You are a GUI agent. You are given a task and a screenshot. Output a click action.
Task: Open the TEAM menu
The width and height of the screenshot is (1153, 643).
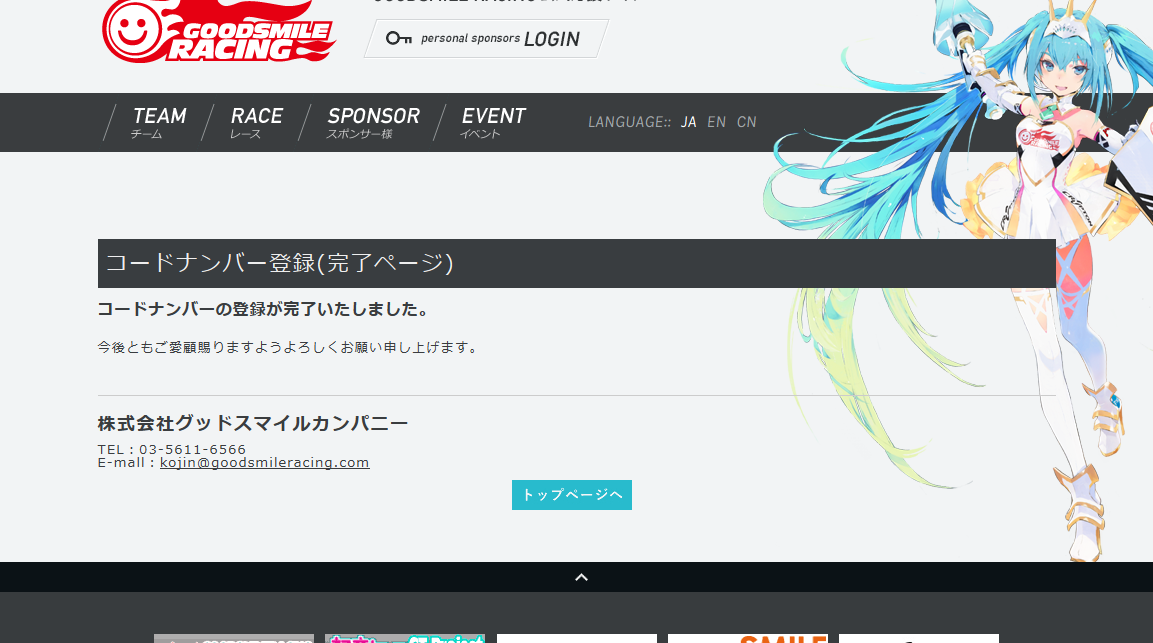click(159, 122)
